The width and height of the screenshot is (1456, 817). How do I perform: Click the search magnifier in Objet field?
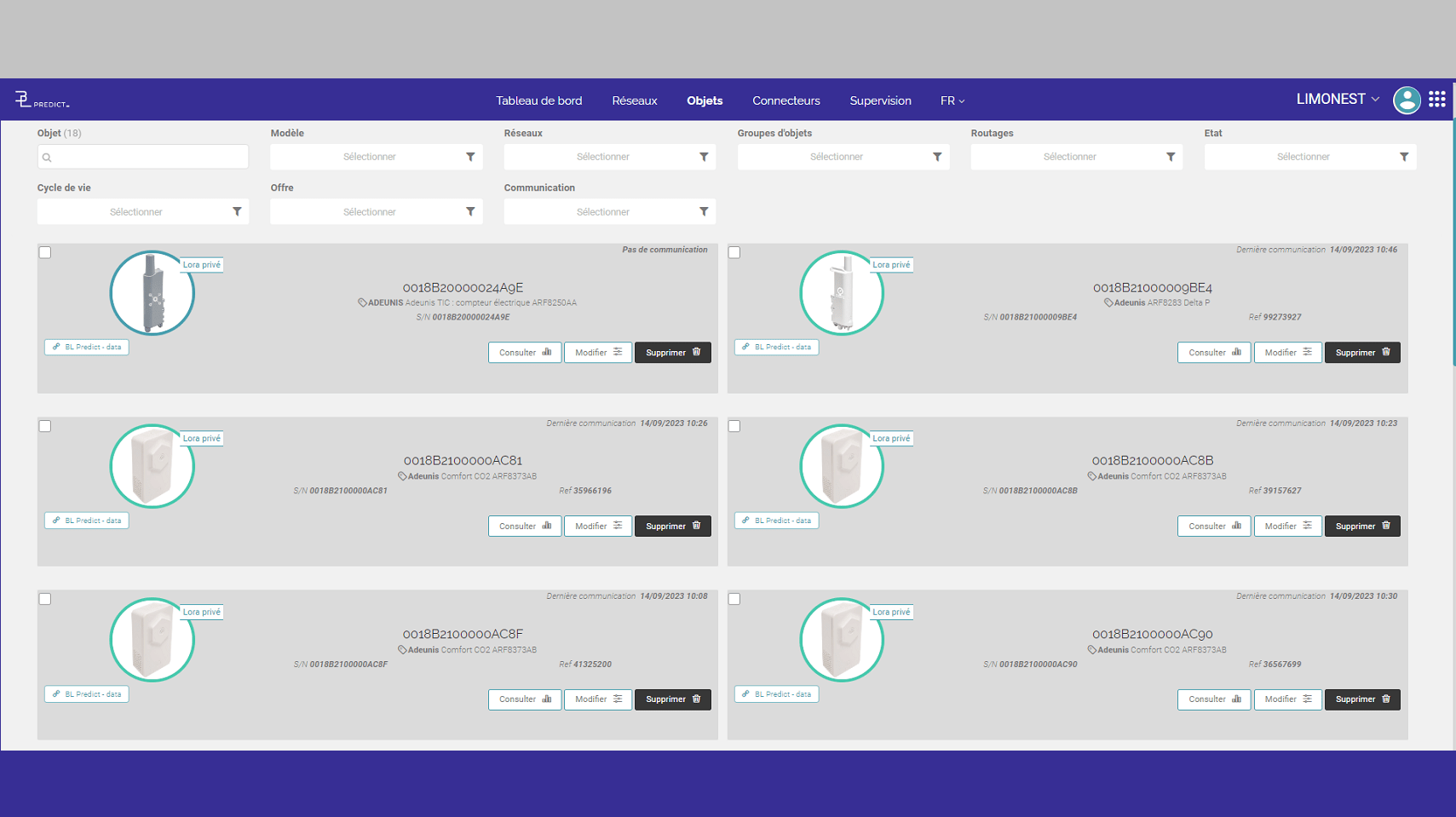pos(47,158)
